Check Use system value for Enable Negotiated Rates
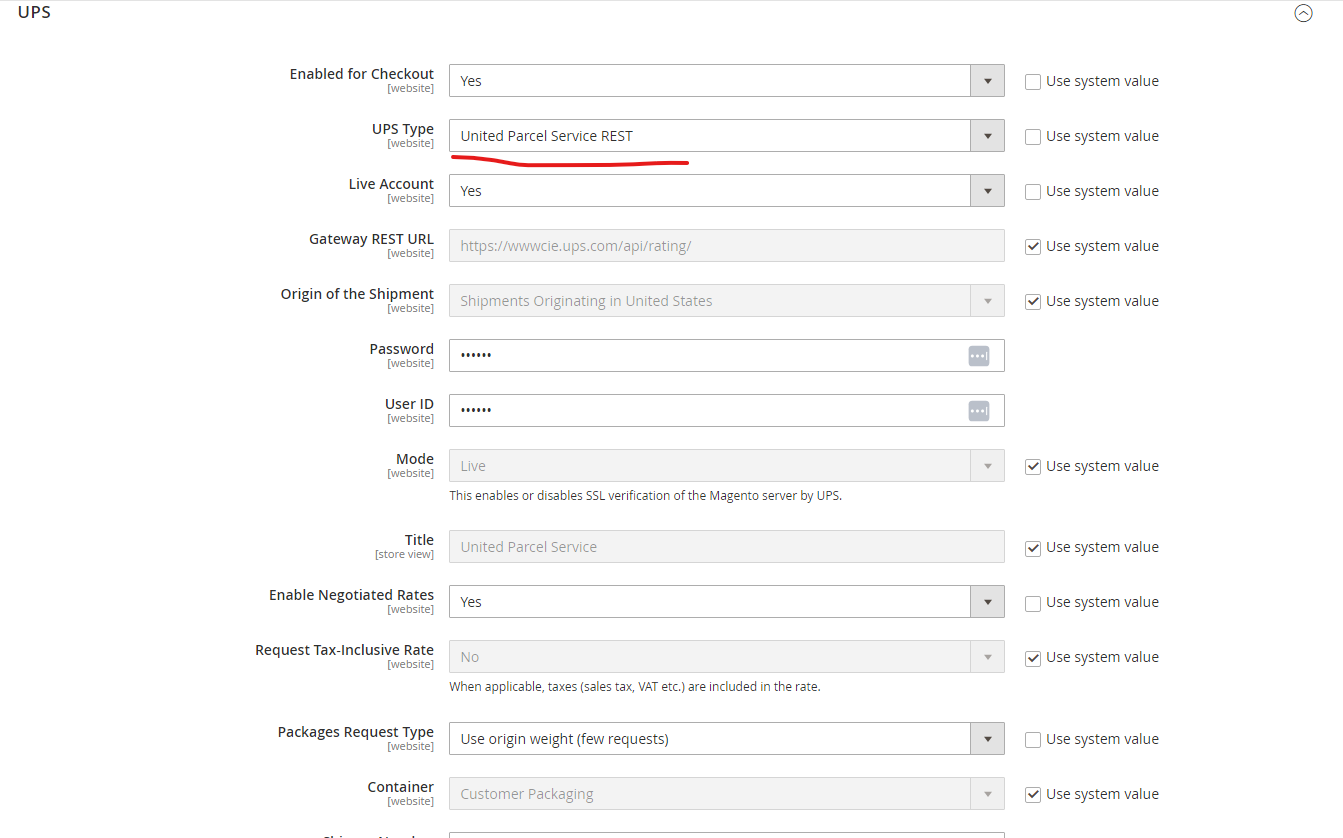This screenshot has width=1343, height=838. pos(1032,602)
